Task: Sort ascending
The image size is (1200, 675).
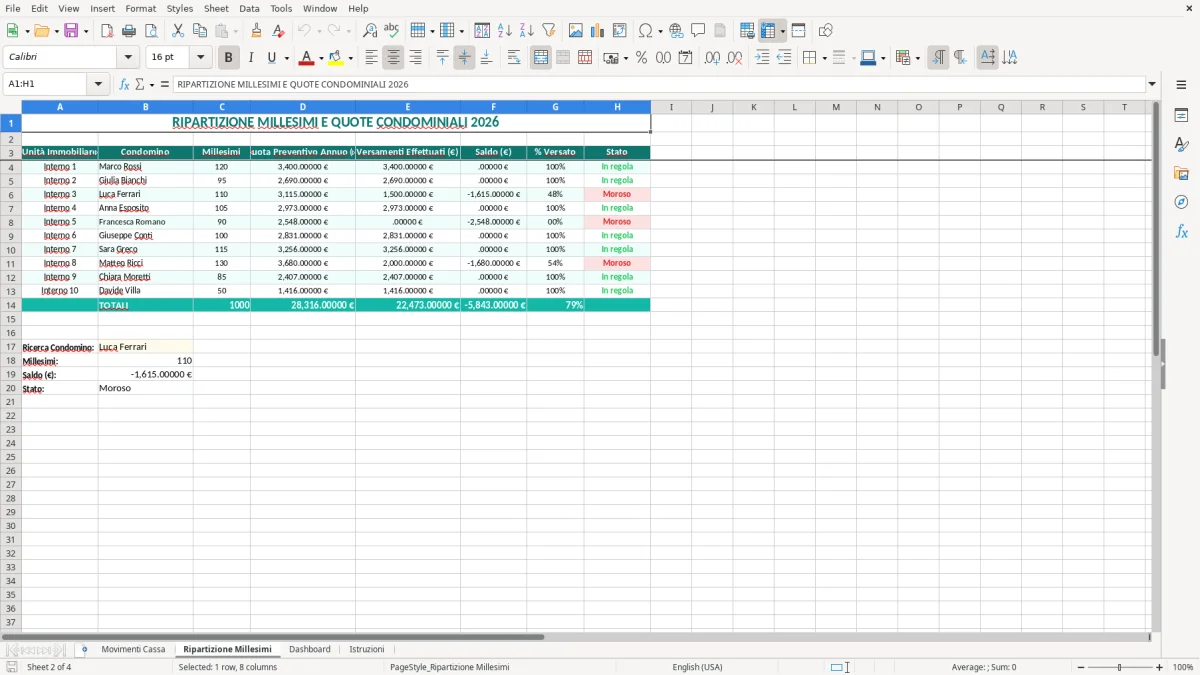Action: [x=505, y=31]
